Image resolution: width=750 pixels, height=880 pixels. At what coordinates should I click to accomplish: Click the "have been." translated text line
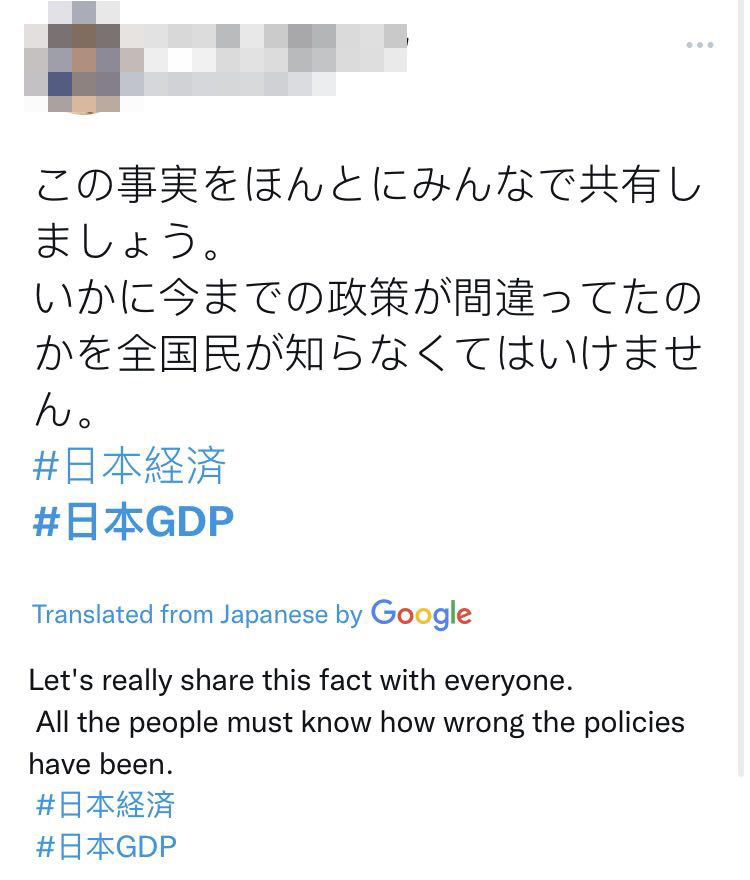pos(101,764)
